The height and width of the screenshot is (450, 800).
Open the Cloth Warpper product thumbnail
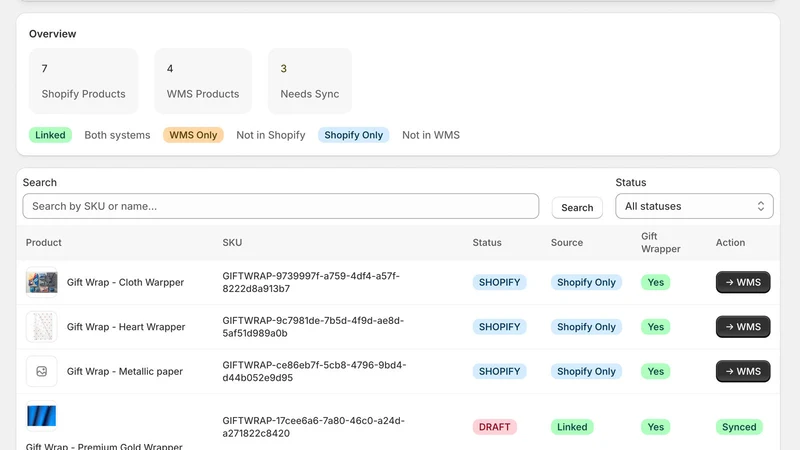point(42,282)
